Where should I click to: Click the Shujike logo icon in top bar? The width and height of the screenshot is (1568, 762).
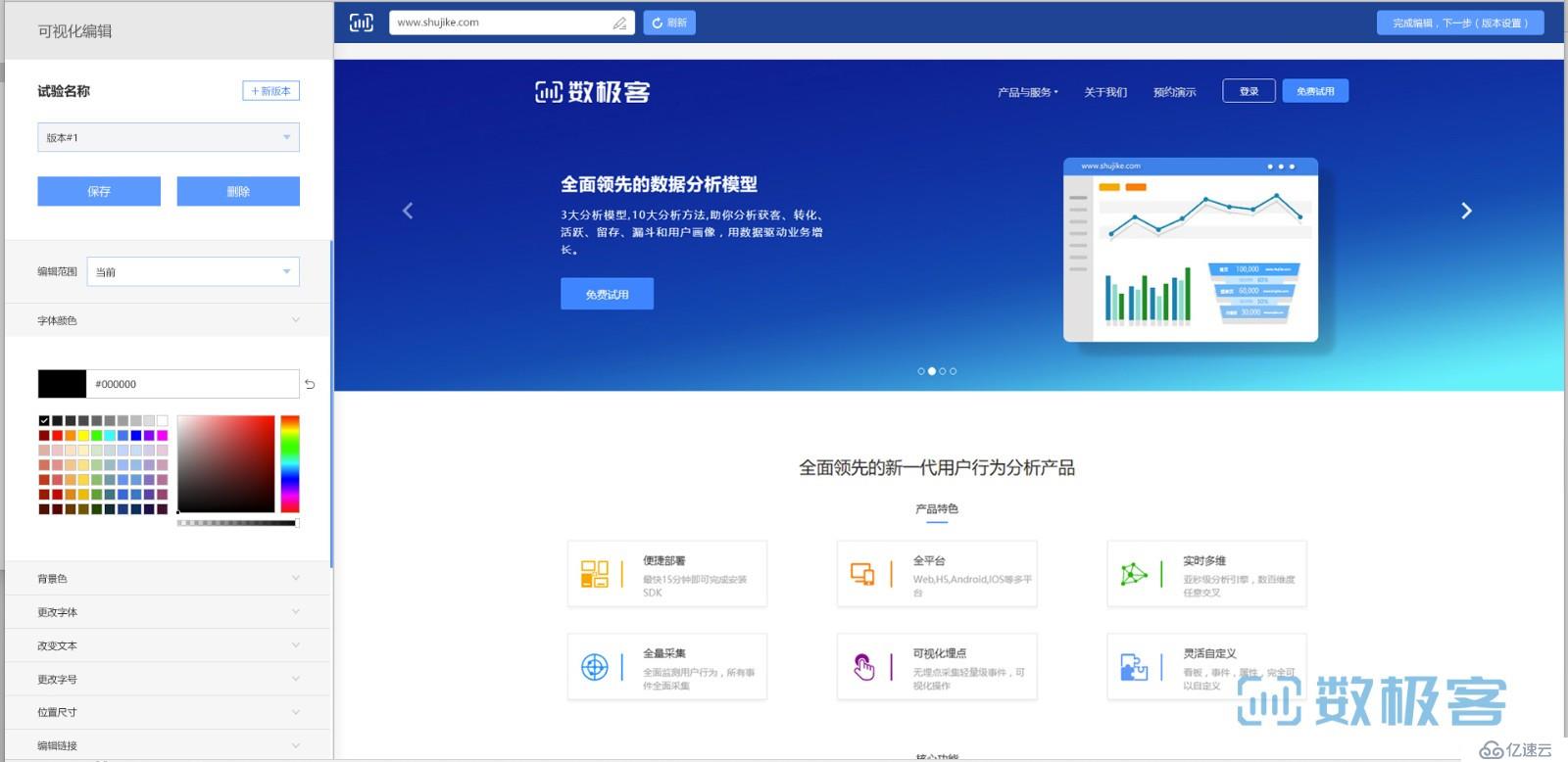362,23
